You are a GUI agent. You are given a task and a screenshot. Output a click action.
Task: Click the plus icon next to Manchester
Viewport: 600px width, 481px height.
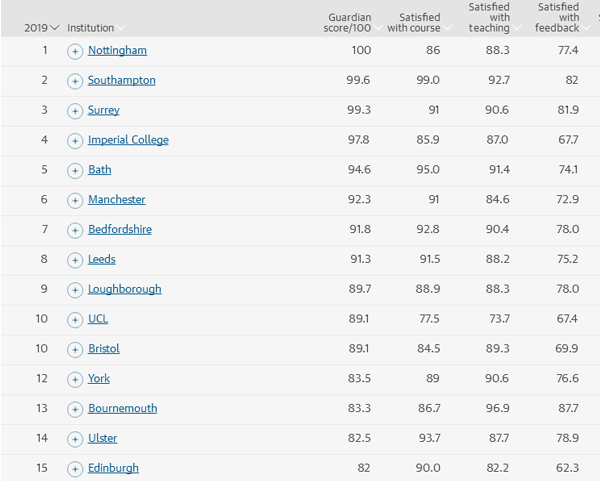(75, 201)
